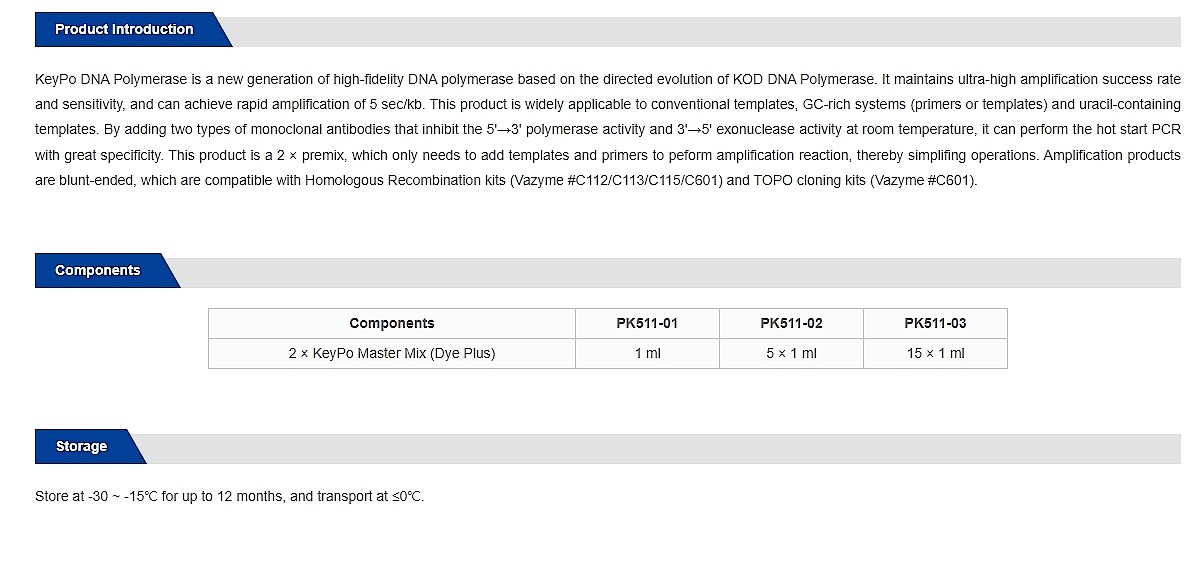Select the Components section header
This screenshot has height=563, width=1204.
[98, 271]
